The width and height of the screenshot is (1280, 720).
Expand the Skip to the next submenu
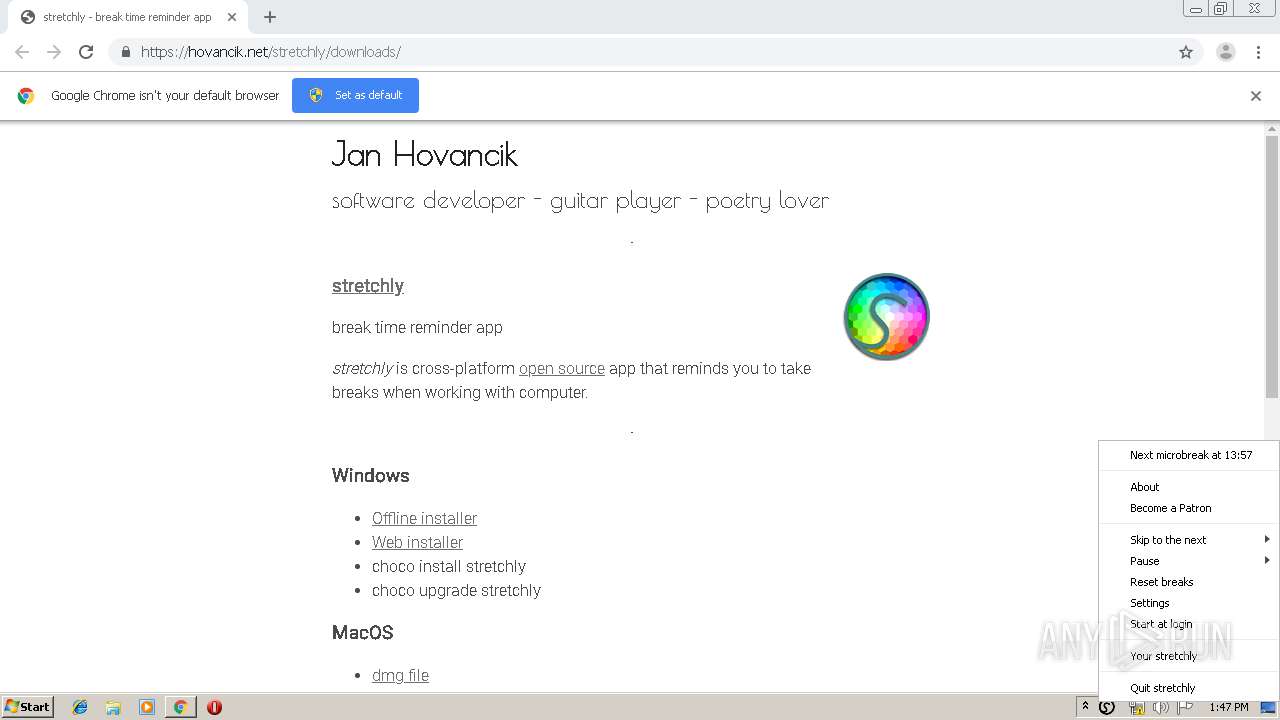1189,540
